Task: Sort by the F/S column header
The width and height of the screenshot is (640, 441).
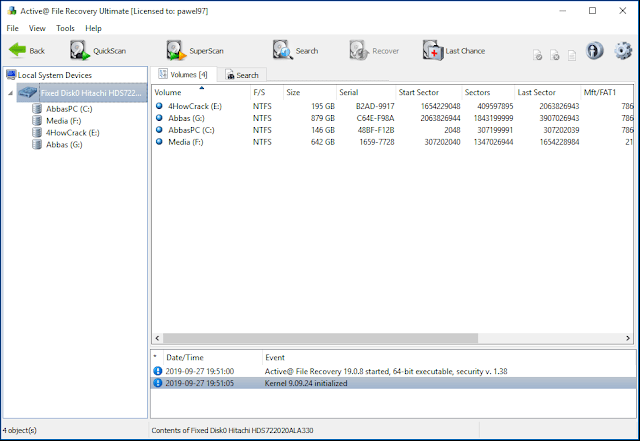Action: pos(267,92)
